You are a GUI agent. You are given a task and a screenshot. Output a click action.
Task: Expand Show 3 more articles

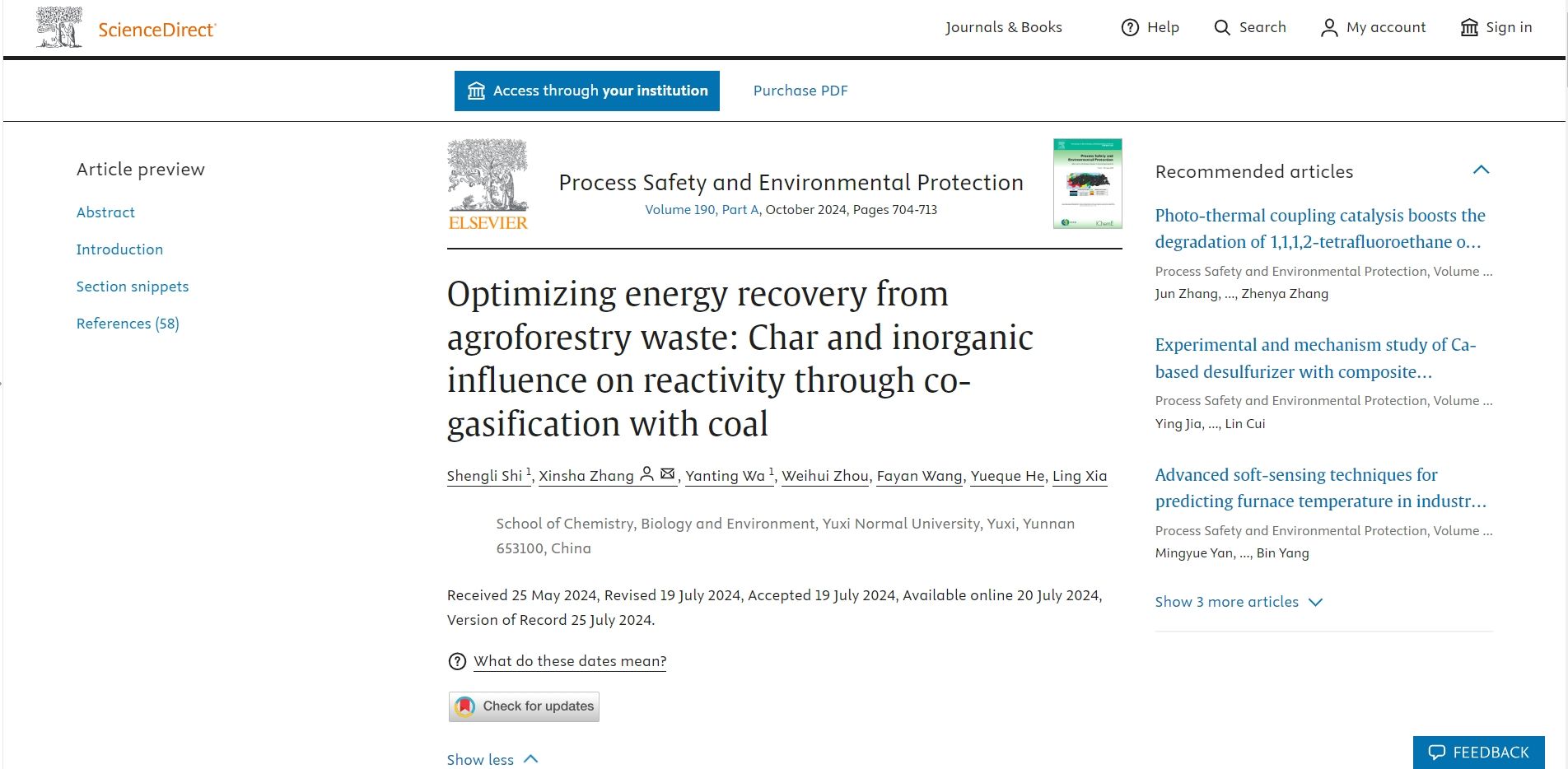pos(1238,602)
